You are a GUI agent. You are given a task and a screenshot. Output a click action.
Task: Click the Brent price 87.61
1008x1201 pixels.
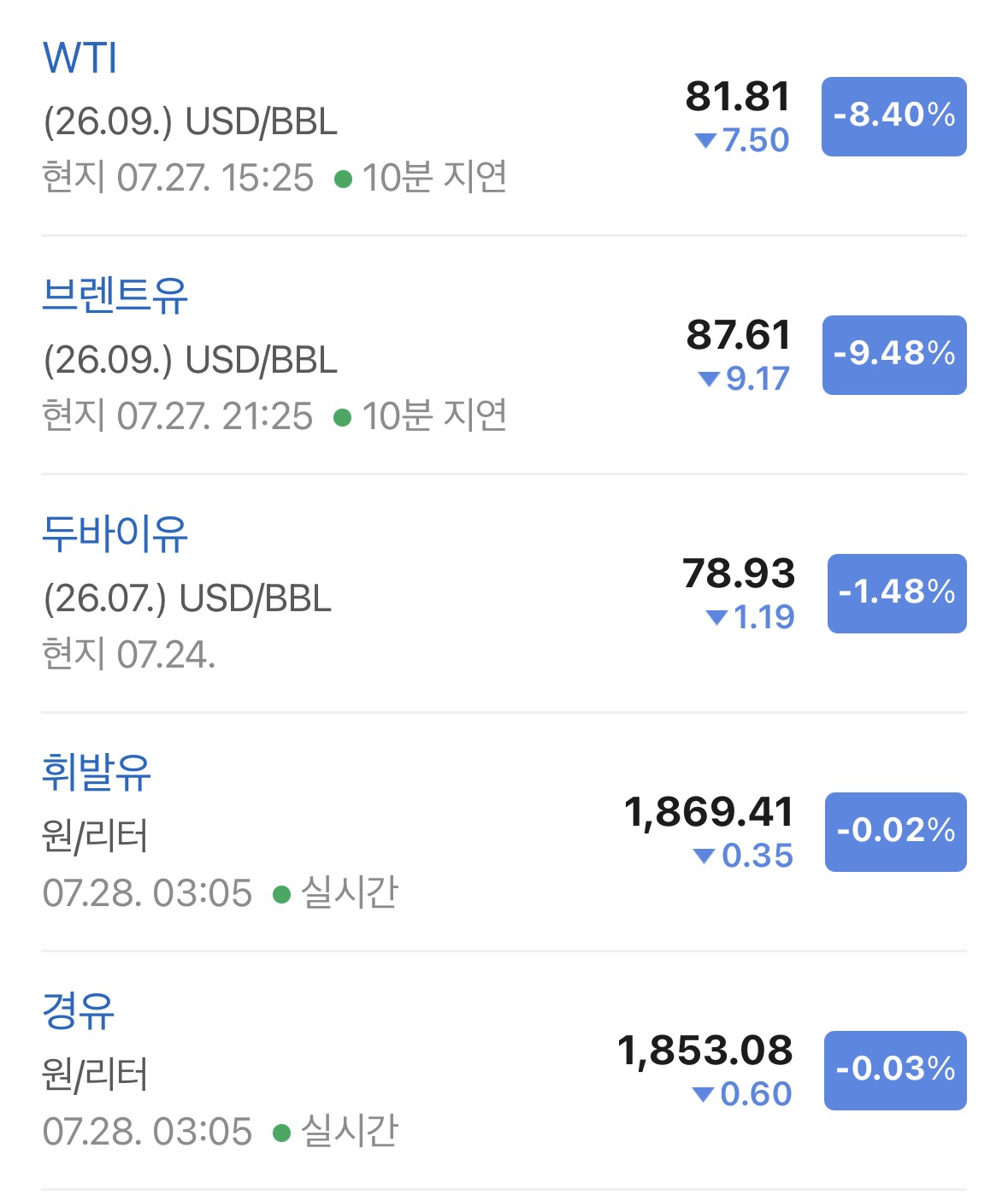(739, 335)
